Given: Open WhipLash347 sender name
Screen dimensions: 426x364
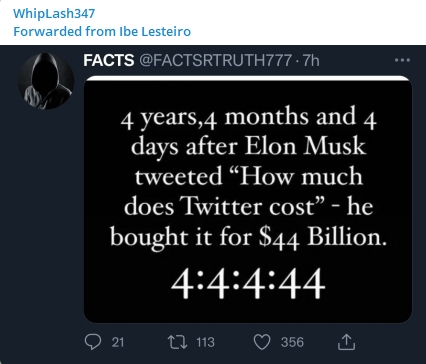Looking at the screenshot, I should point(54,13).
